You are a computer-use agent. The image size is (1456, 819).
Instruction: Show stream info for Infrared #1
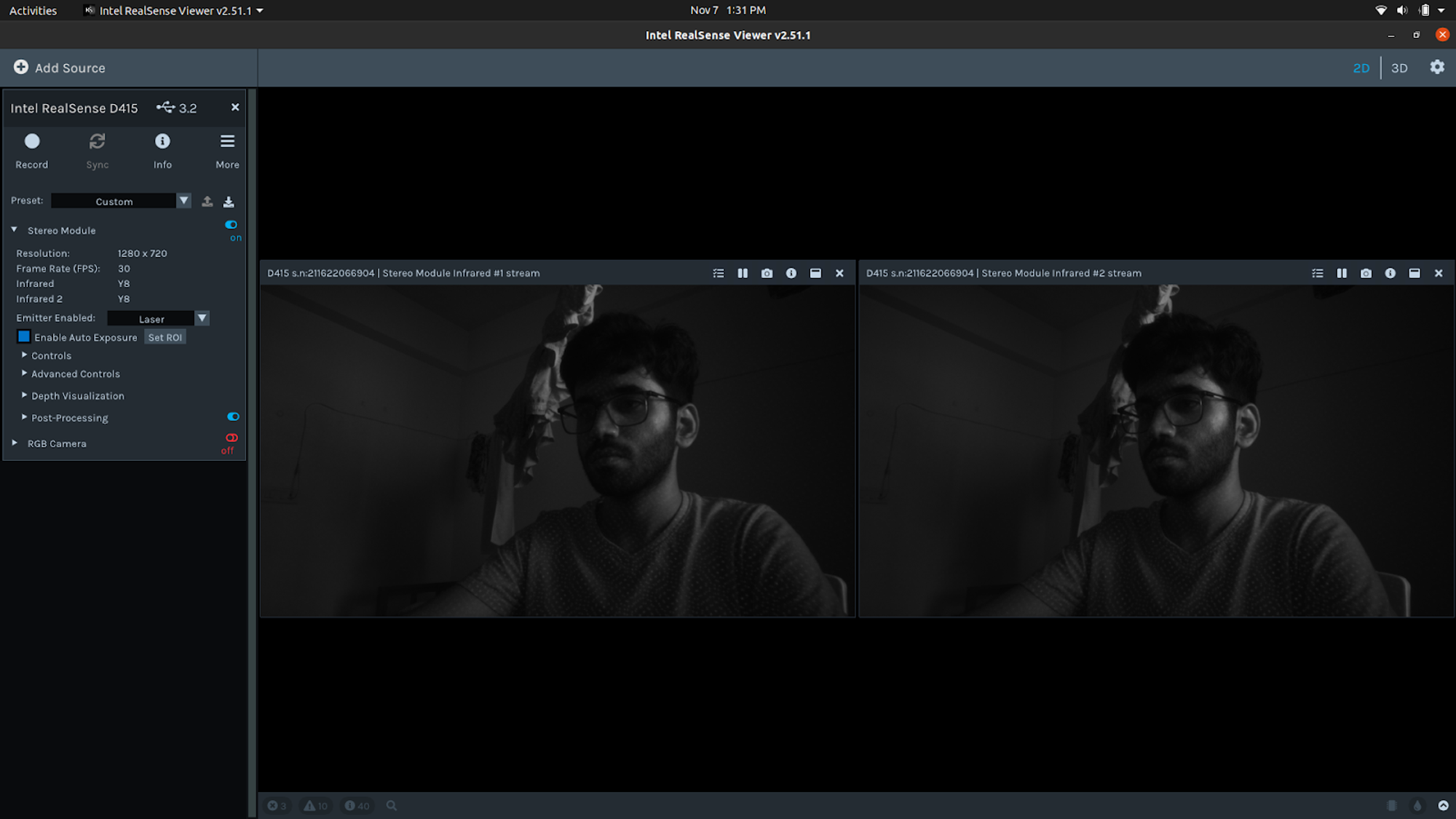pos(791,274)
